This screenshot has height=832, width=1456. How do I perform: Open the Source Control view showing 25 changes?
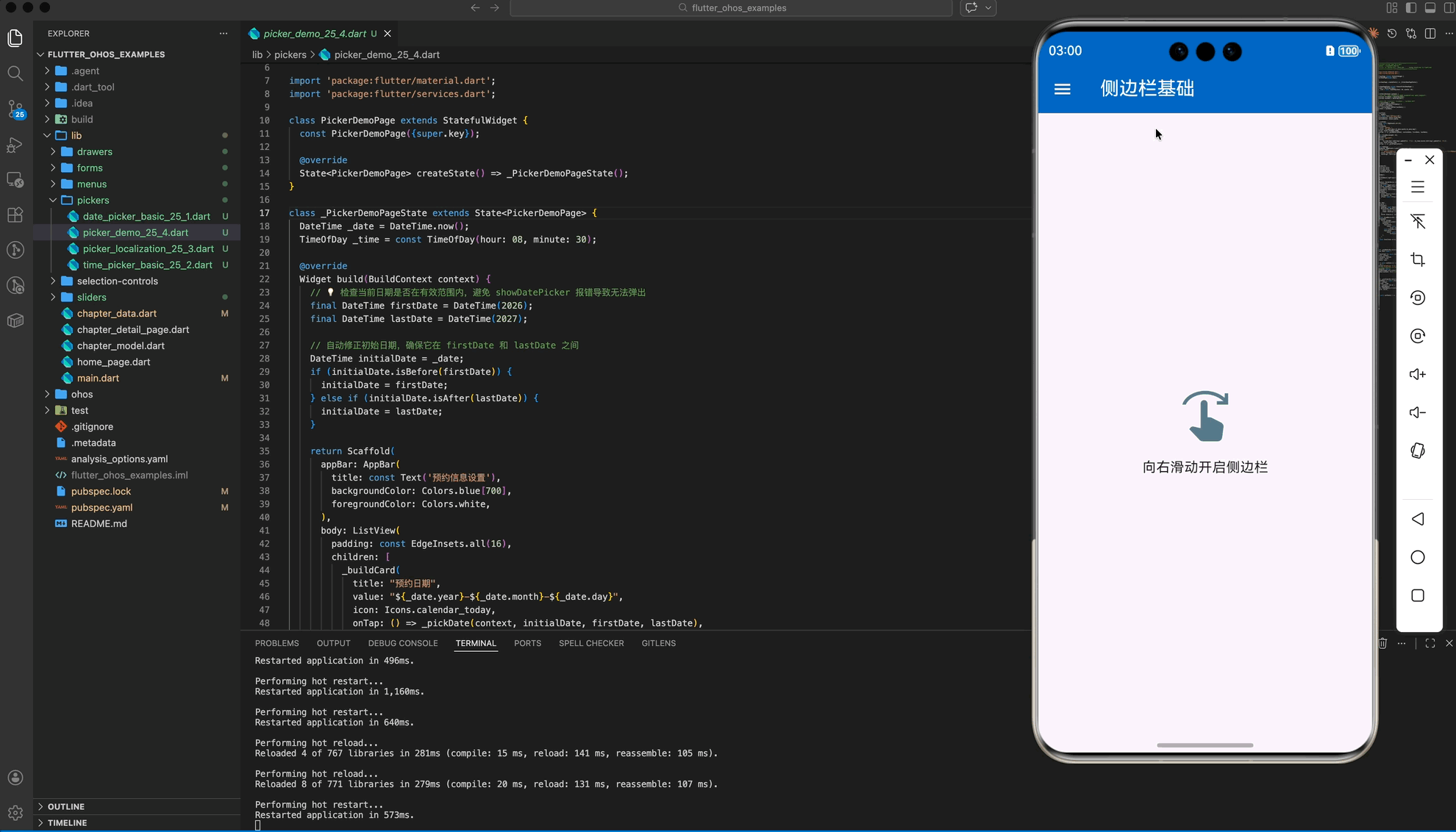click(15, 108)
